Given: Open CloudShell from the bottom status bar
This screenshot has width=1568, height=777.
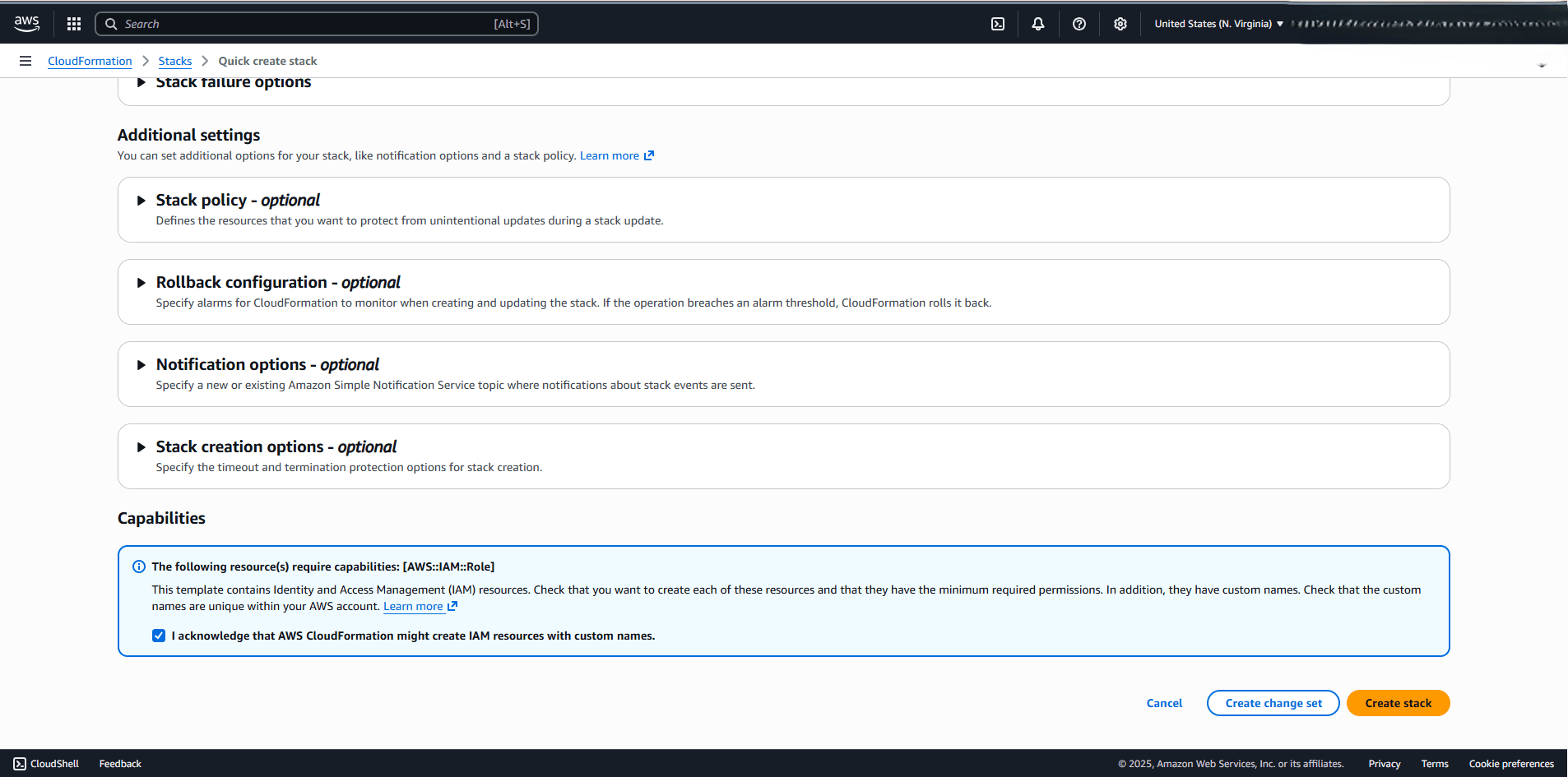Looking at the screenshot, I should click(x=45, y=763).
